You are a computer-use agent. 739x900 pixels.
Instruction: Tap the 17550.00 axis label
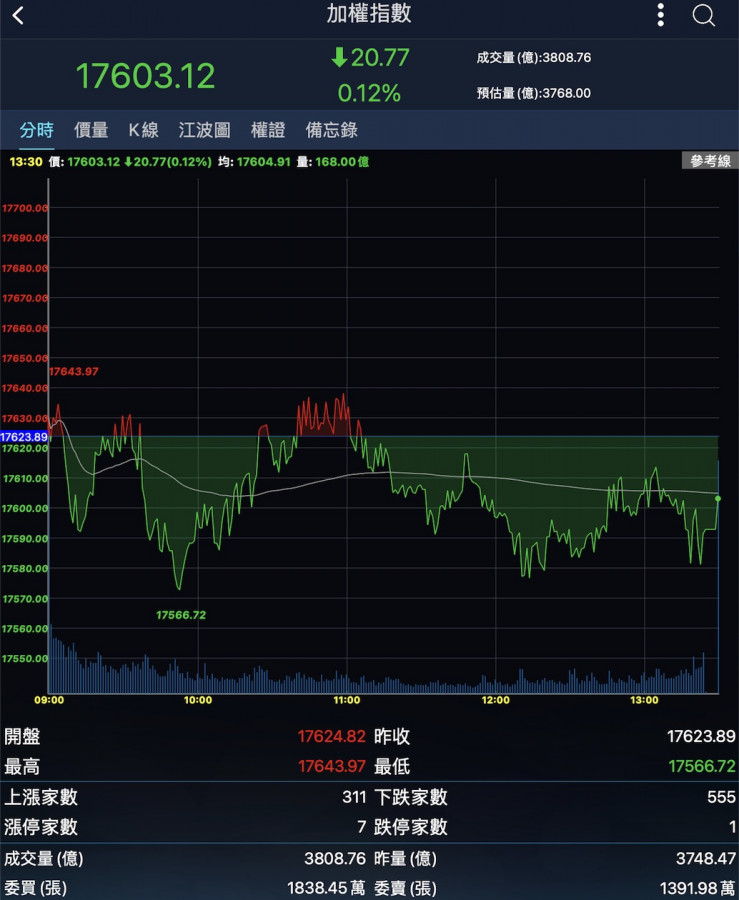[25, 658]
